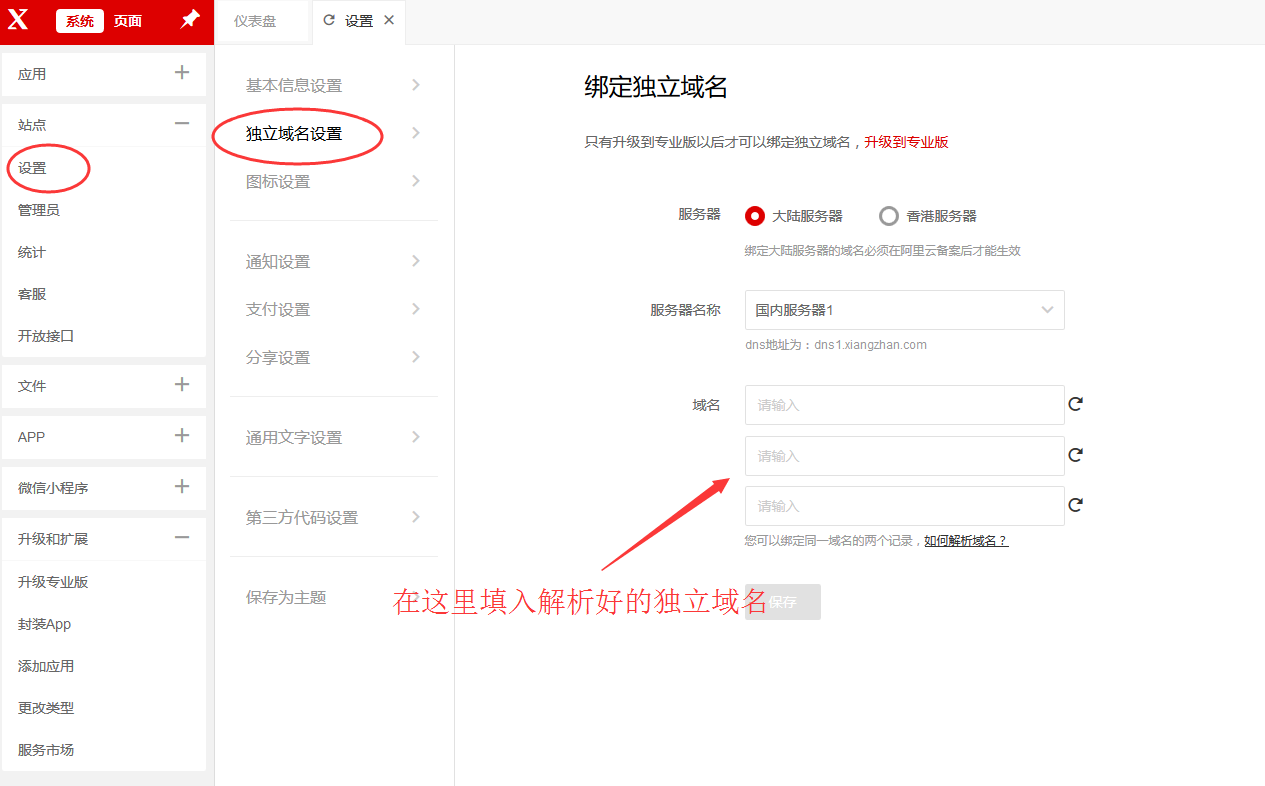Click chevron next to 图标设置
This screenshot has height=786, width=1265.
(x=416, y=181)
